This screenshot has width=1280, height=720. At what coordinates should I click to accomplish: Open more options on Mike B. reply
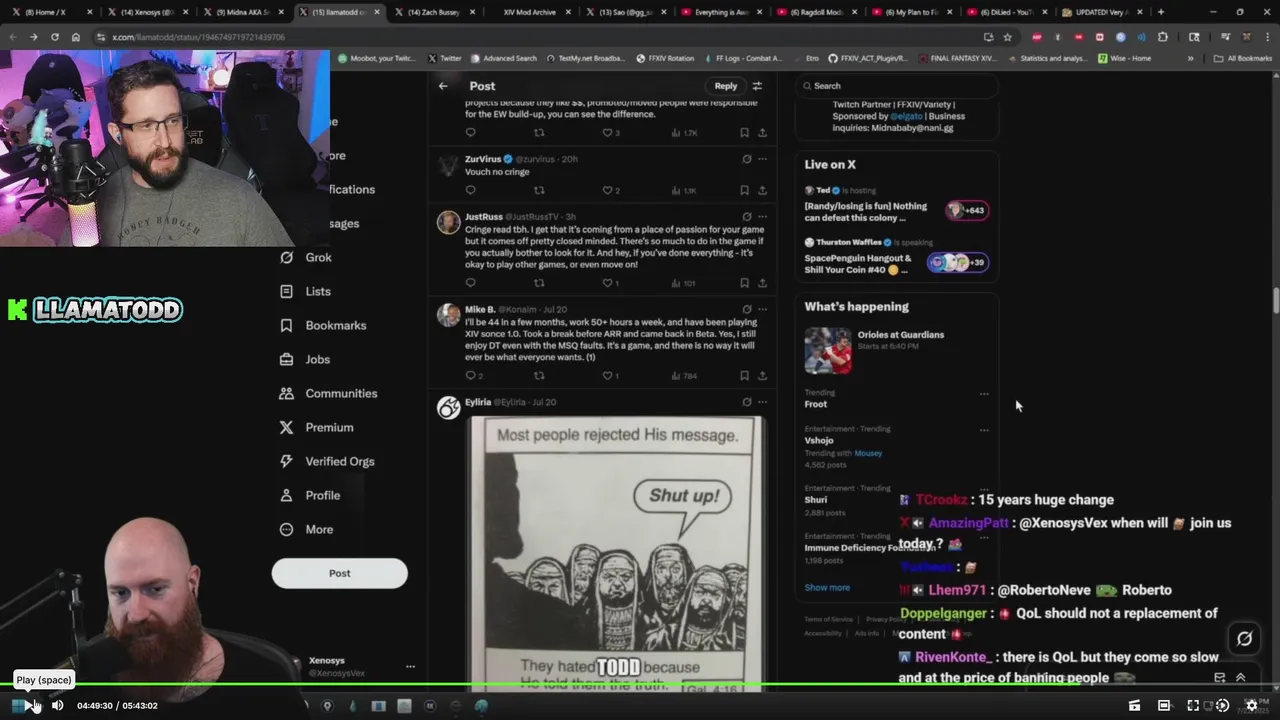click(x=762, y=309)
